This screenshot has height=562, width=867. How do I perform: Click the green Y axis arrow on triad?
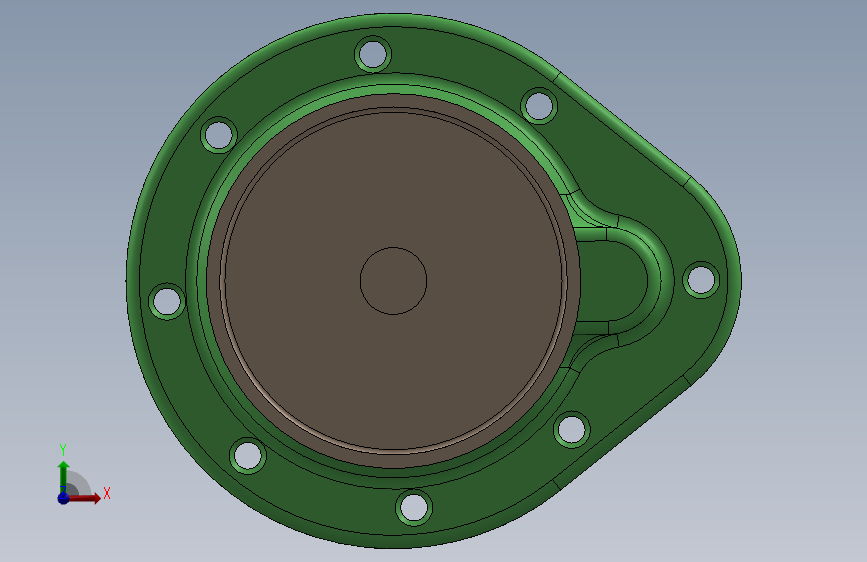click(x=64, y=478)
